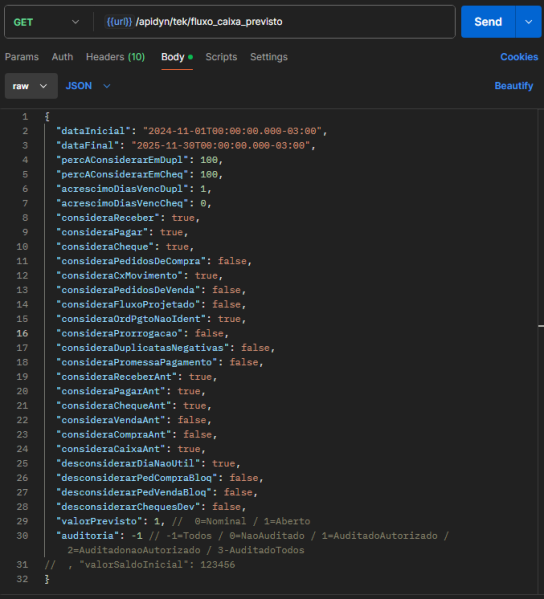The height and width of the screenshot is (599, 544).
Task: Click the consideraCheque key
Action: click(105, 247)
